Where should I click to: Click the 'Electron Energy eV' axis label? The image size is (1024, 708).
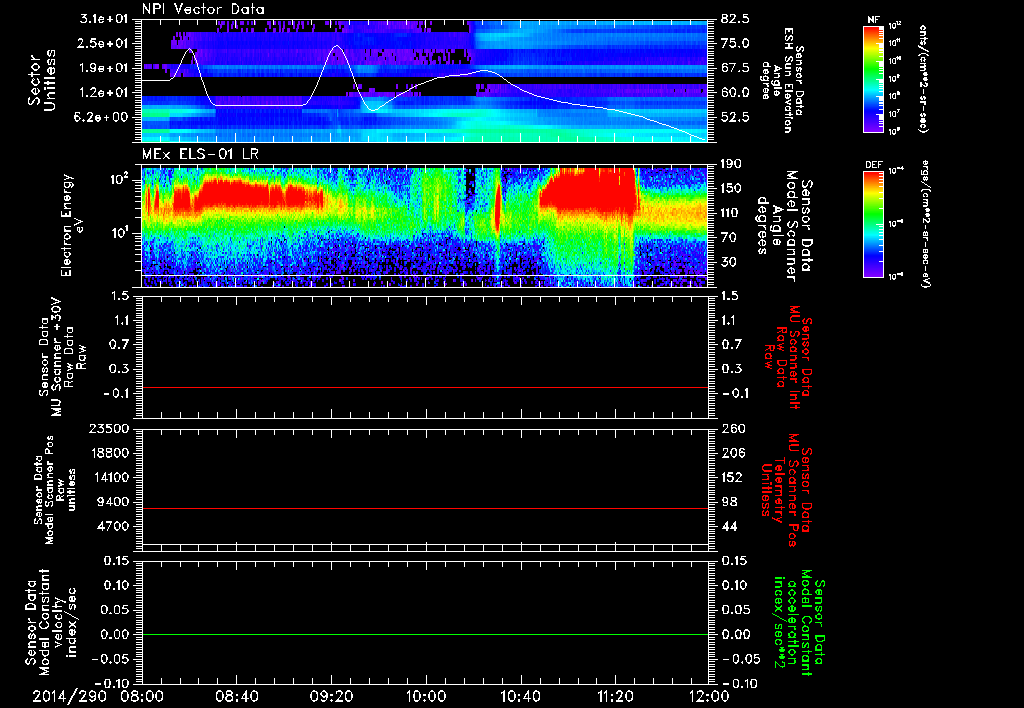coord(72,225)
